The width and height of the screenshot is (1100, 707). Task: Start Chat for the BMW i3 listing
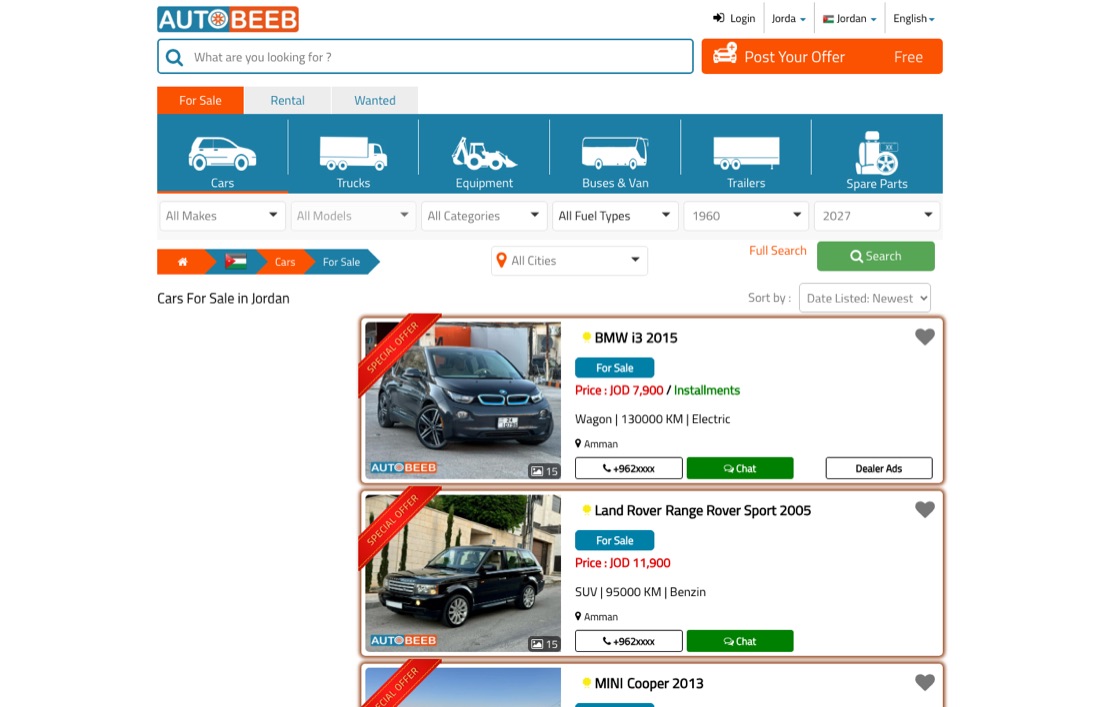739,468
